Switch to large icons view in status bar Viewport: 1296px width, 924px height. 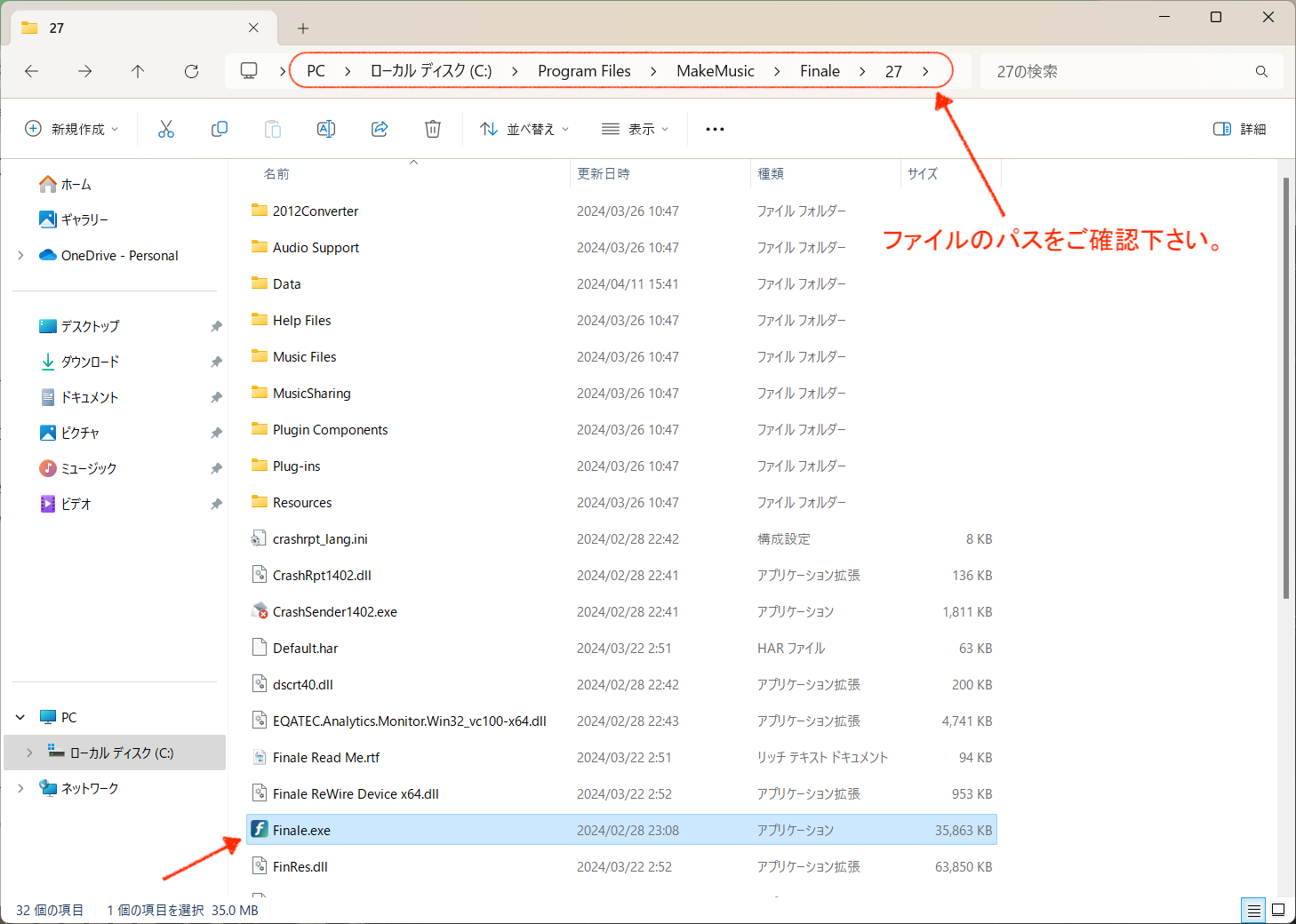[x=1278, y=910]
